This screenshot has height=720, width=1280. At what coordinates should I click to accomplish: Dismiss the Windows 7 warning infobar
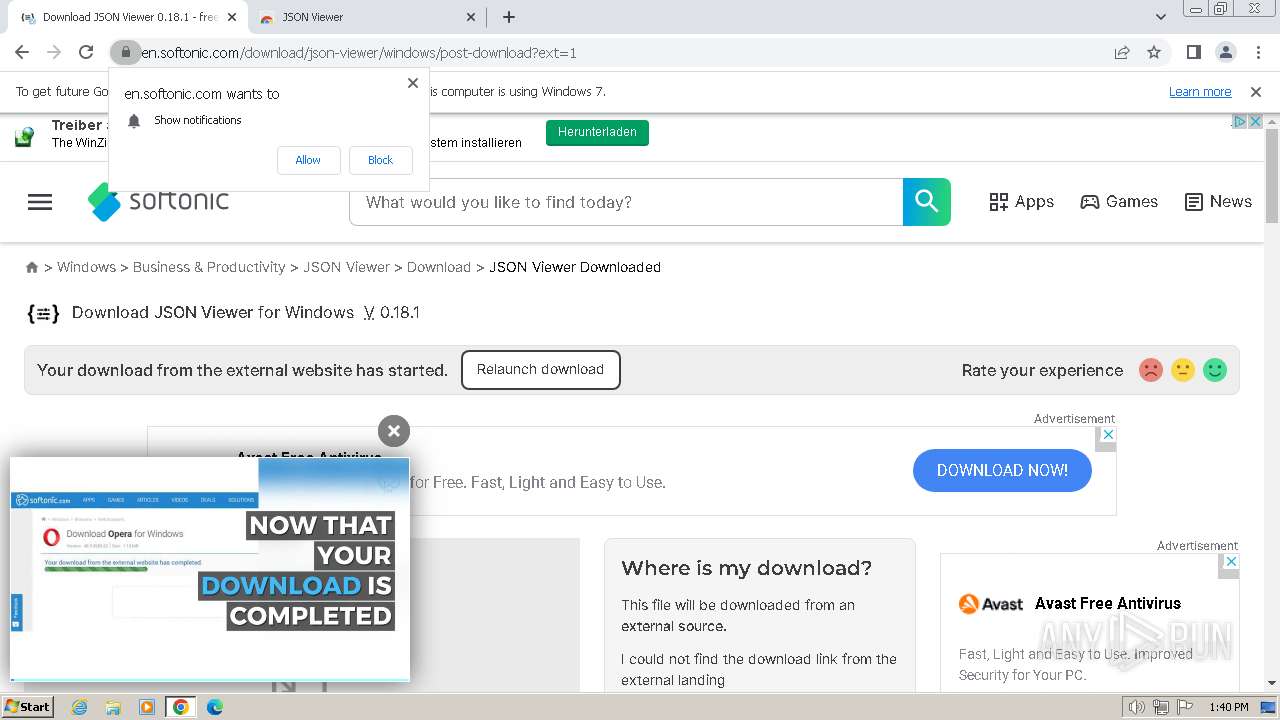point(1256,92)
